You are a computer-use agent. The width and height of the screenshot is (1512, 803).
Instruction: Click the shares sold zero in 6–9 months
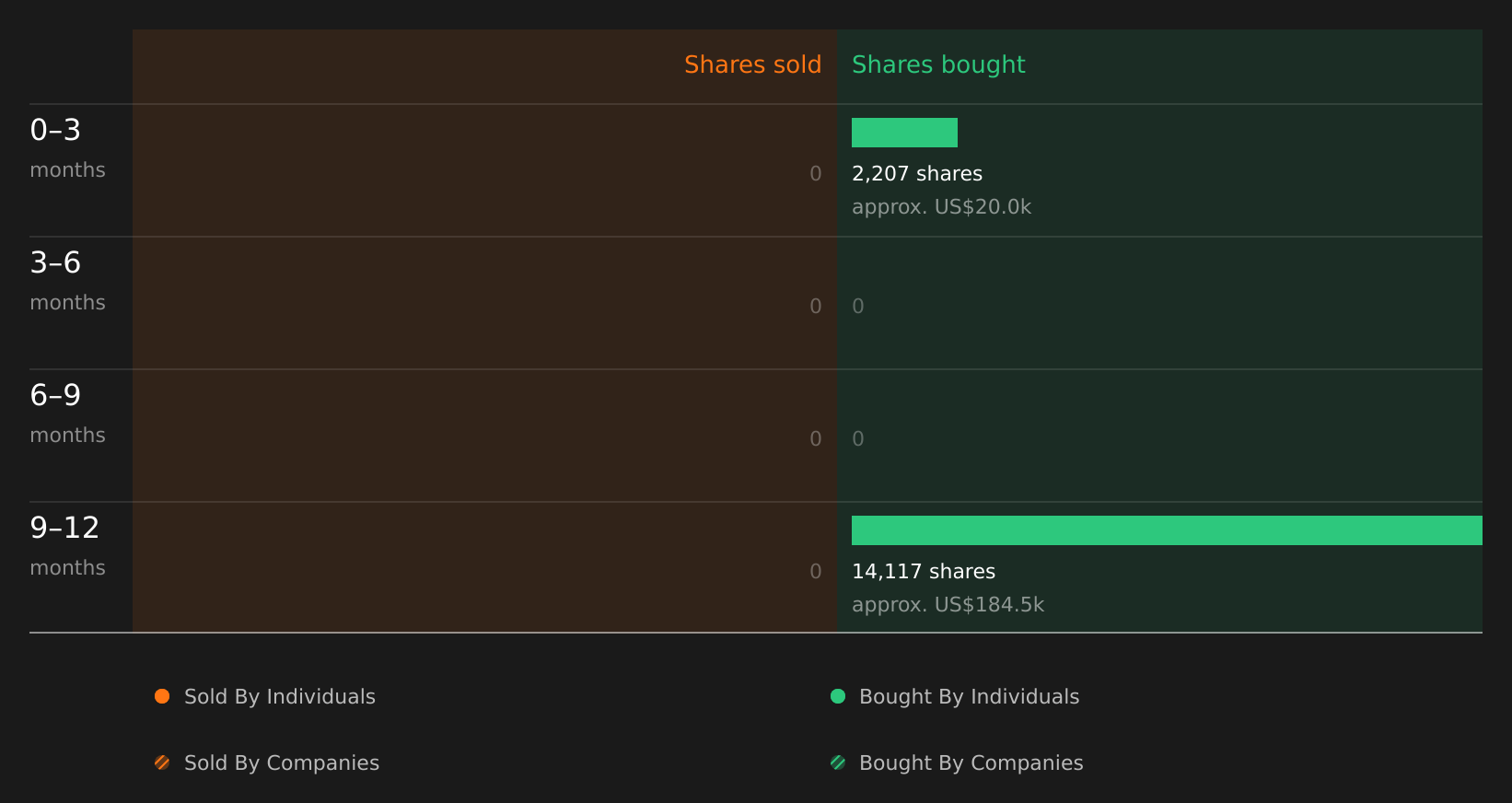(x=816, y=439)
